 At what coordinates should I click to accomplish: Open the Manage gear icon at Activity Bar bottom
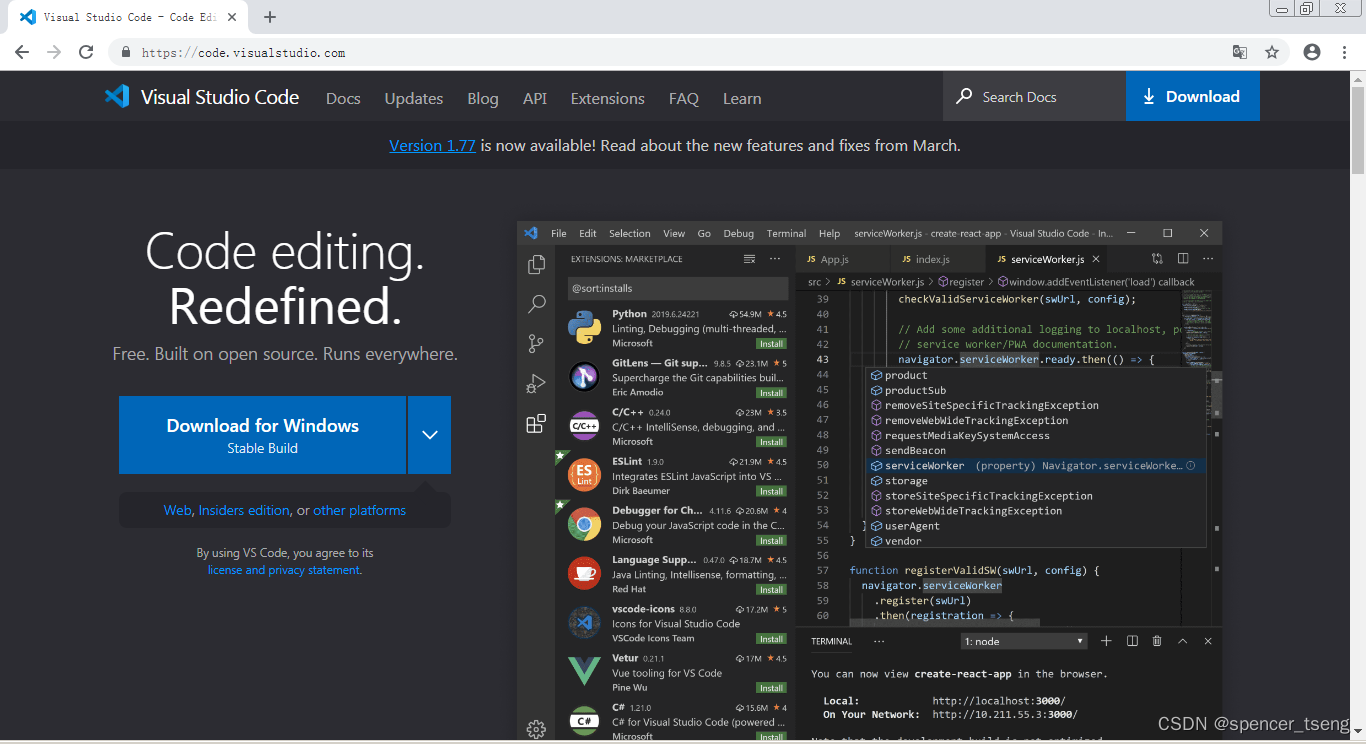[x=536, y=729]
